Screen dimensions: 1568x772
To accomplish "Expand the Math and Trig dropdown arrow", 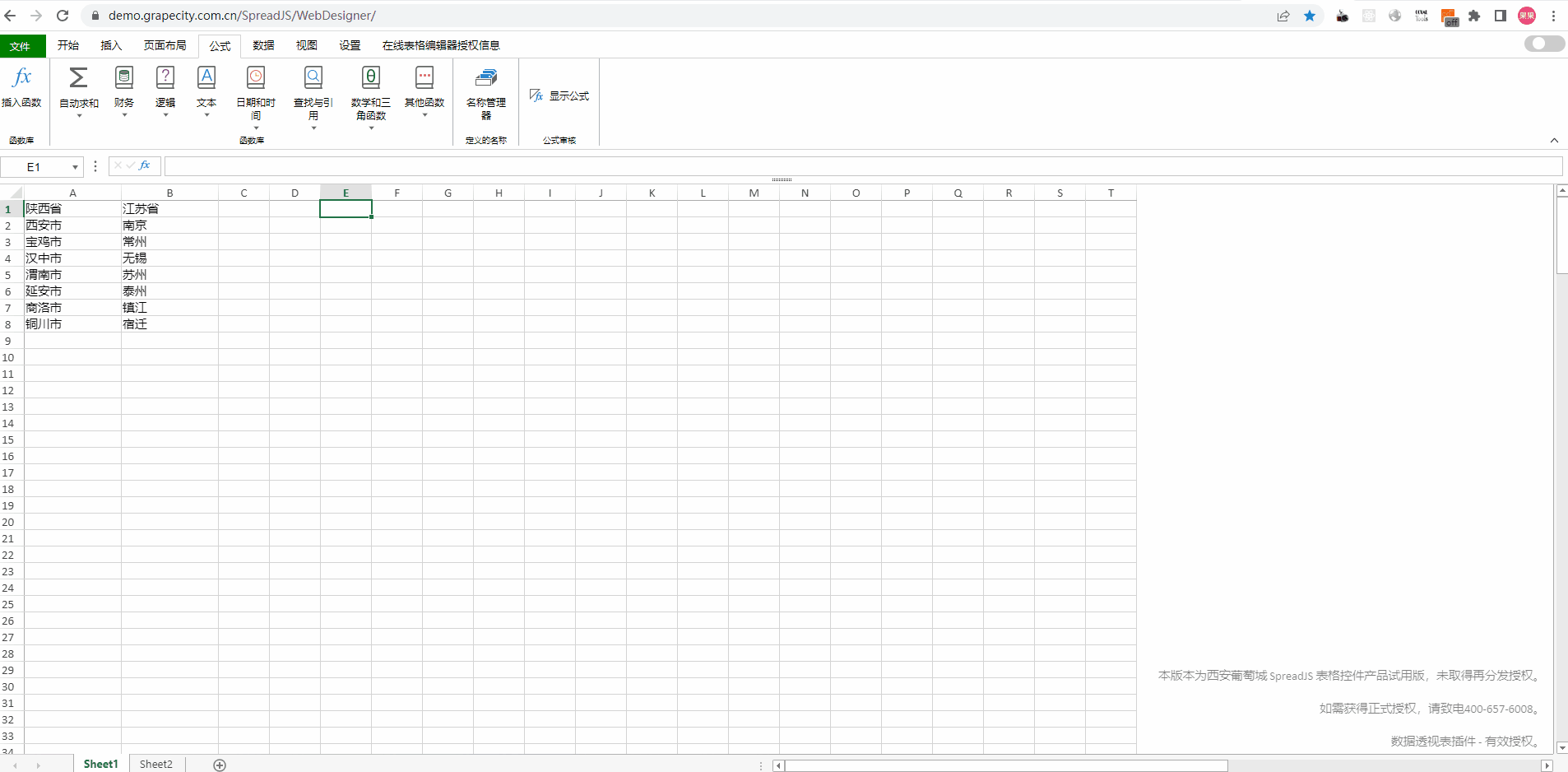I will 371,128.
